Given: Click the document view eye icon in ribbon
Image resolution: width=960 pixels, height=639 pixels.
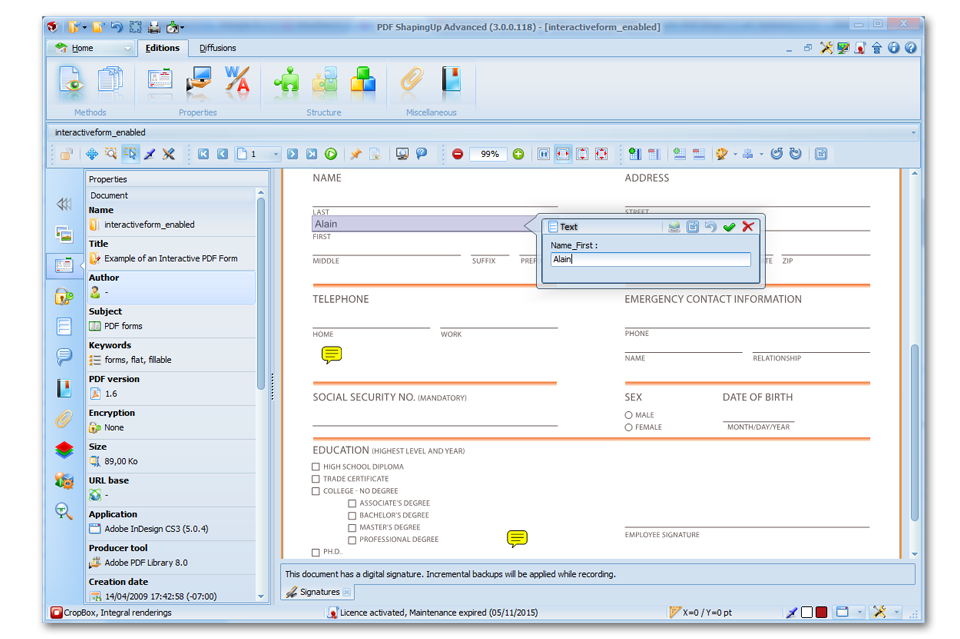Looking at the screenshot, I should (72, 81).
